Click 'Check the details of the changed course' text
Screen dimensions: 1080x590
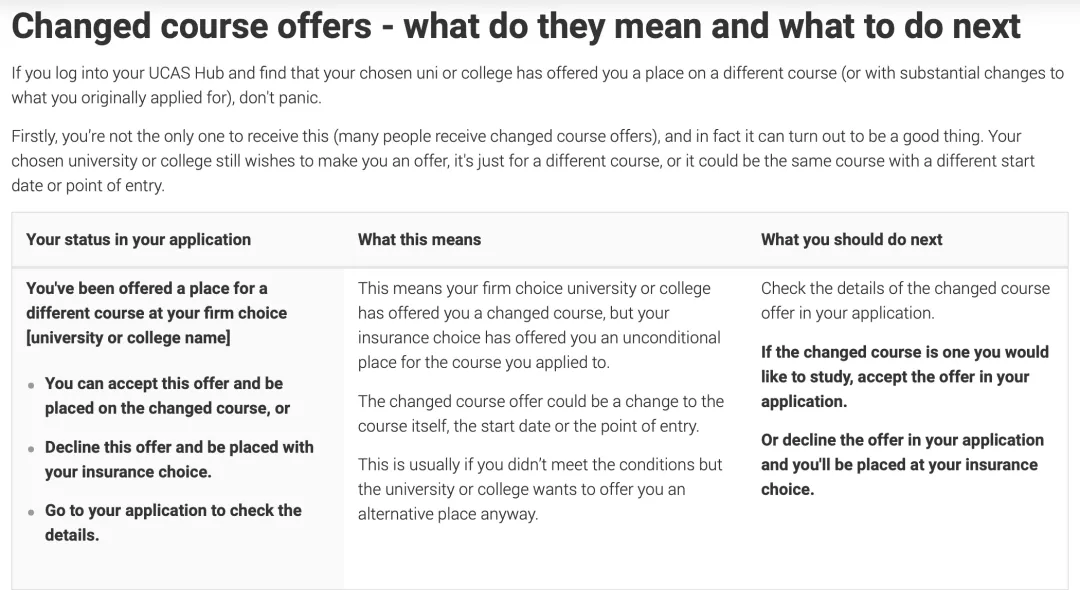905,300
